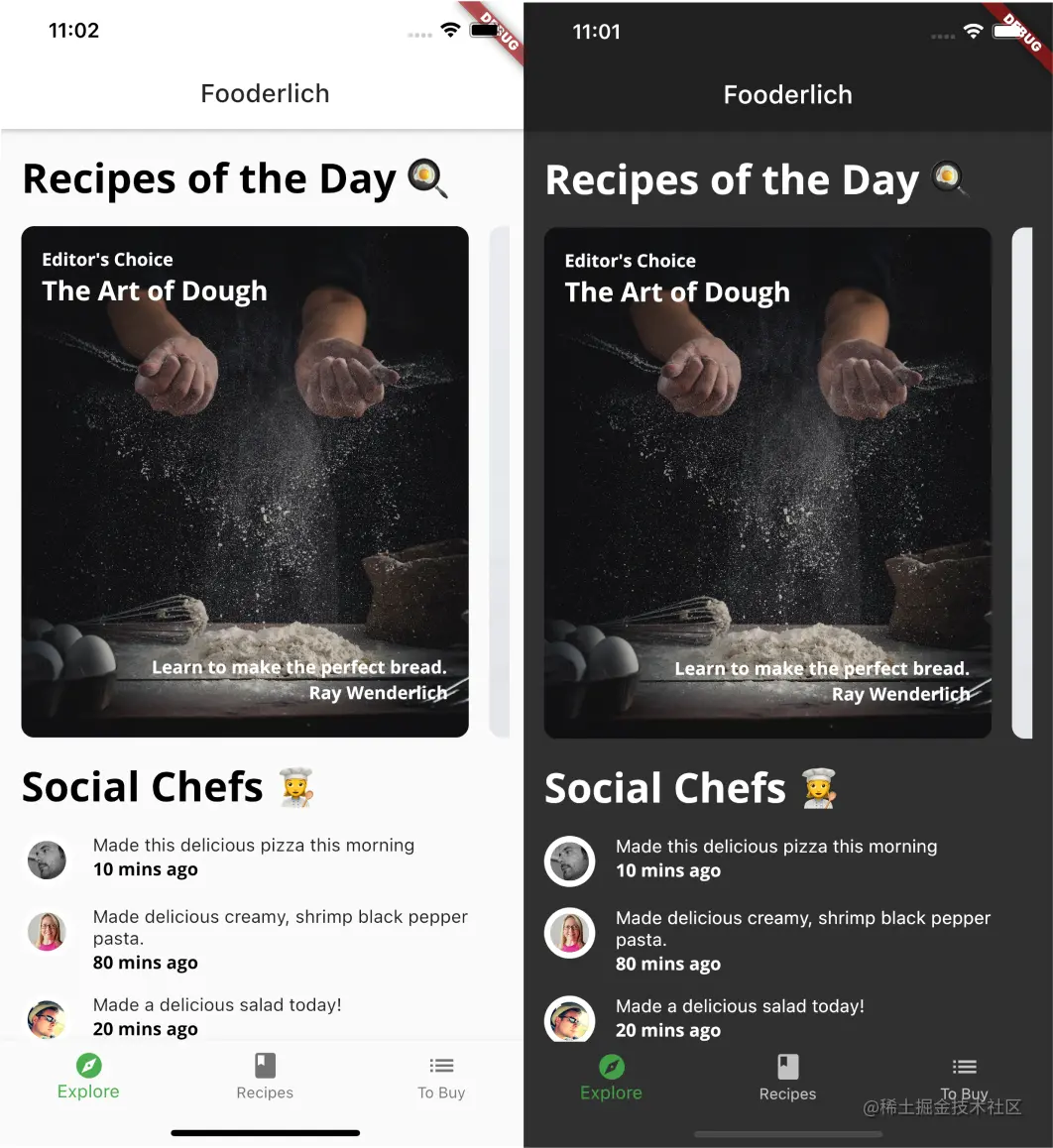Tap the pizza post author's avatar in light mode
The width and height of the screenshot is (1053, 1148).
47,861
